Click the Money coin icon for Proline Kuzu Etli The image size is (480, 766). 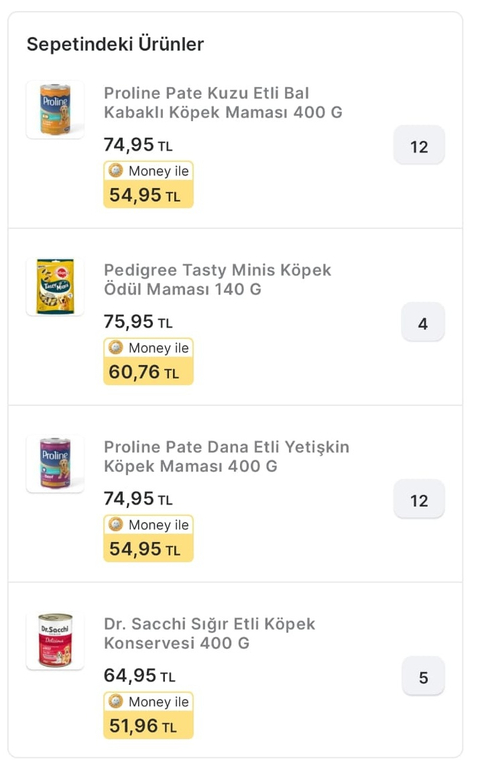tap(116, 170)
